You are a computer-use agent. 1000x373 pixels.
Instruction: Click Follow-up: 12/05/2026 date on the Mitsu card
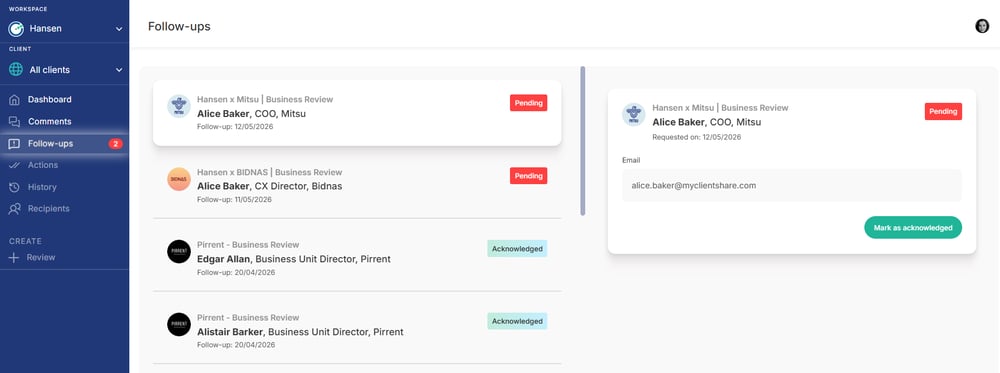pyautogui.click(x=234, y=127)
